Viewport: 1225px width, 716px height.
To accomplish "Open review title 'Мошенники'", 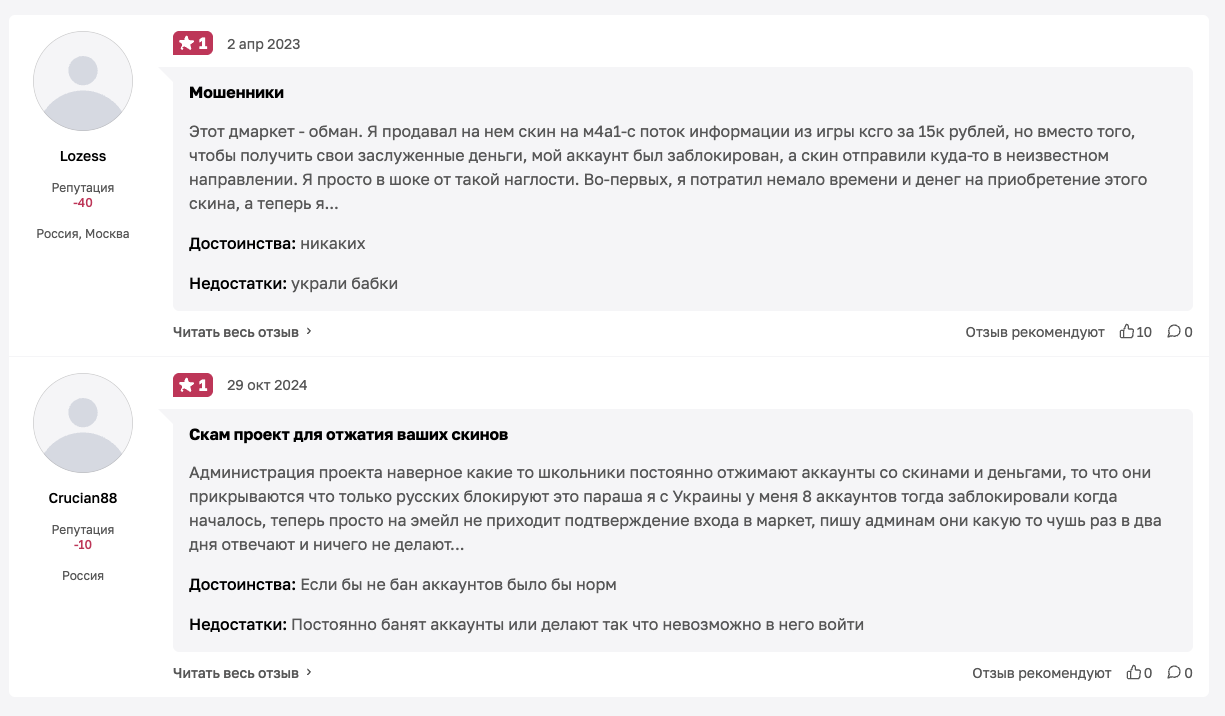I will coord(236,93).
